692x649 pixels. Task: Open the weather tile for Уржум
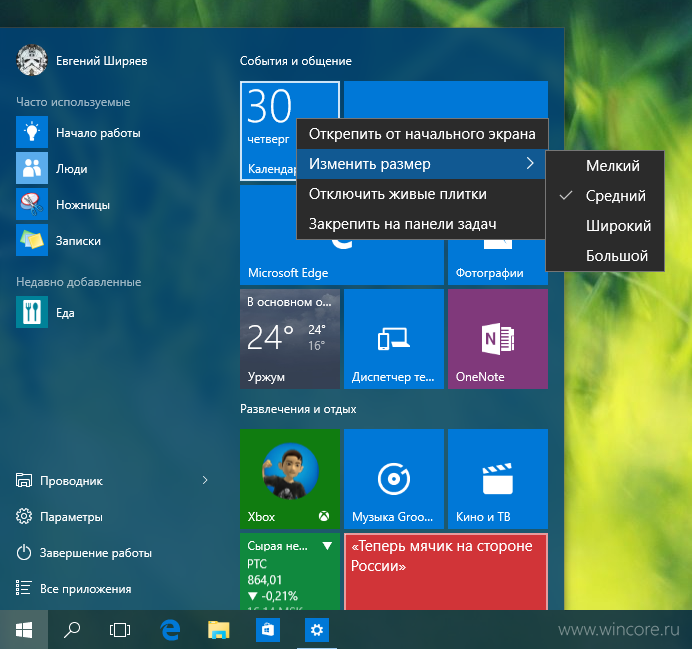(x=290, y=339)
